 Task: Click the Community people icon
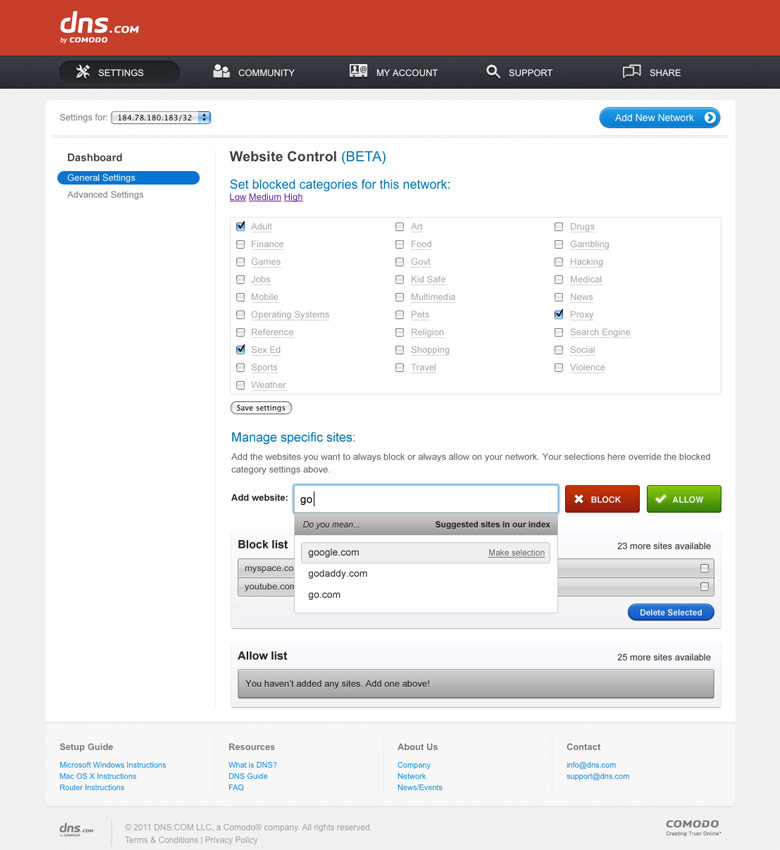(x=221, y=72)
